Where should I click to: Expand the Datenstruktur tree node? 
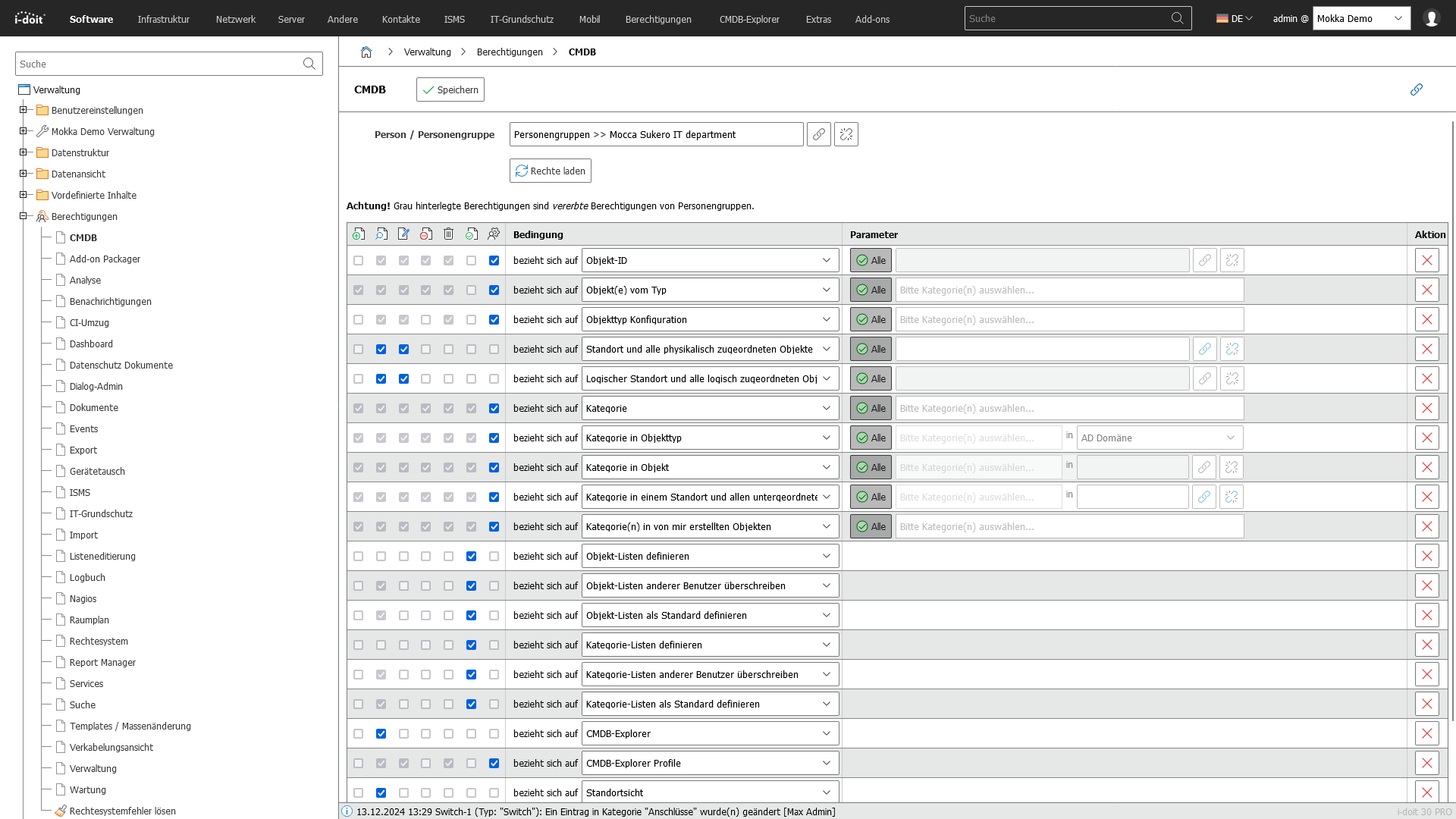click(24, 152)
